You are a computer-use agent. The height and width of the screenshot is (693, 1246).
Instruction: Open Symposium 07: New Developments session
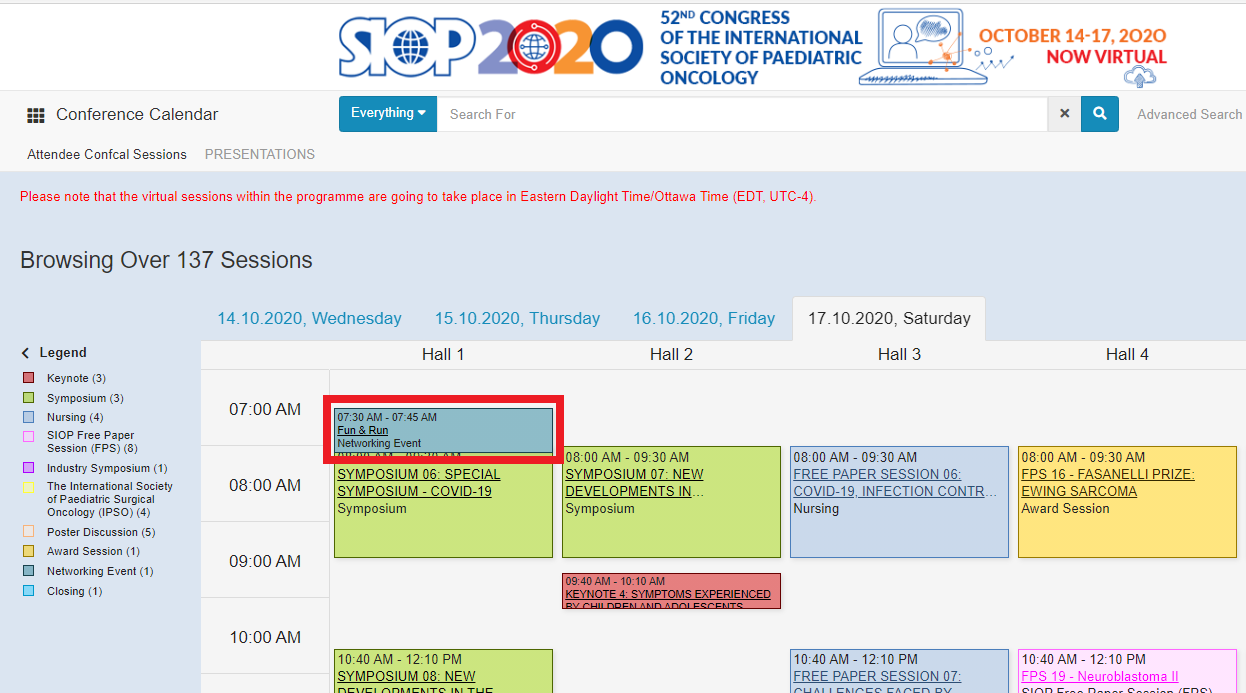click(634, 482)
